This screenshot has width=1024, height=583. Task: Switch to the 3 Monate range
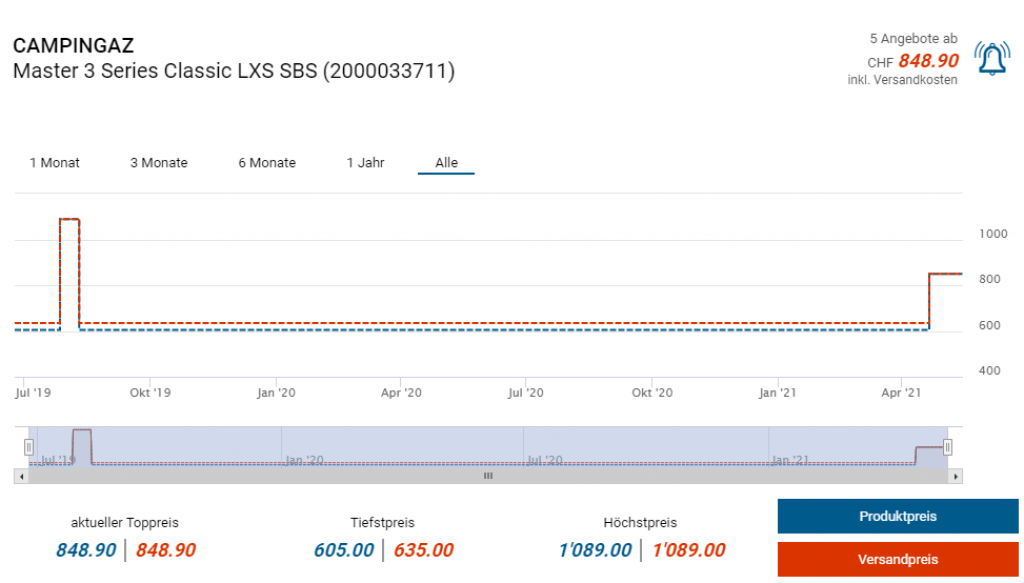(x=159, y=163)
